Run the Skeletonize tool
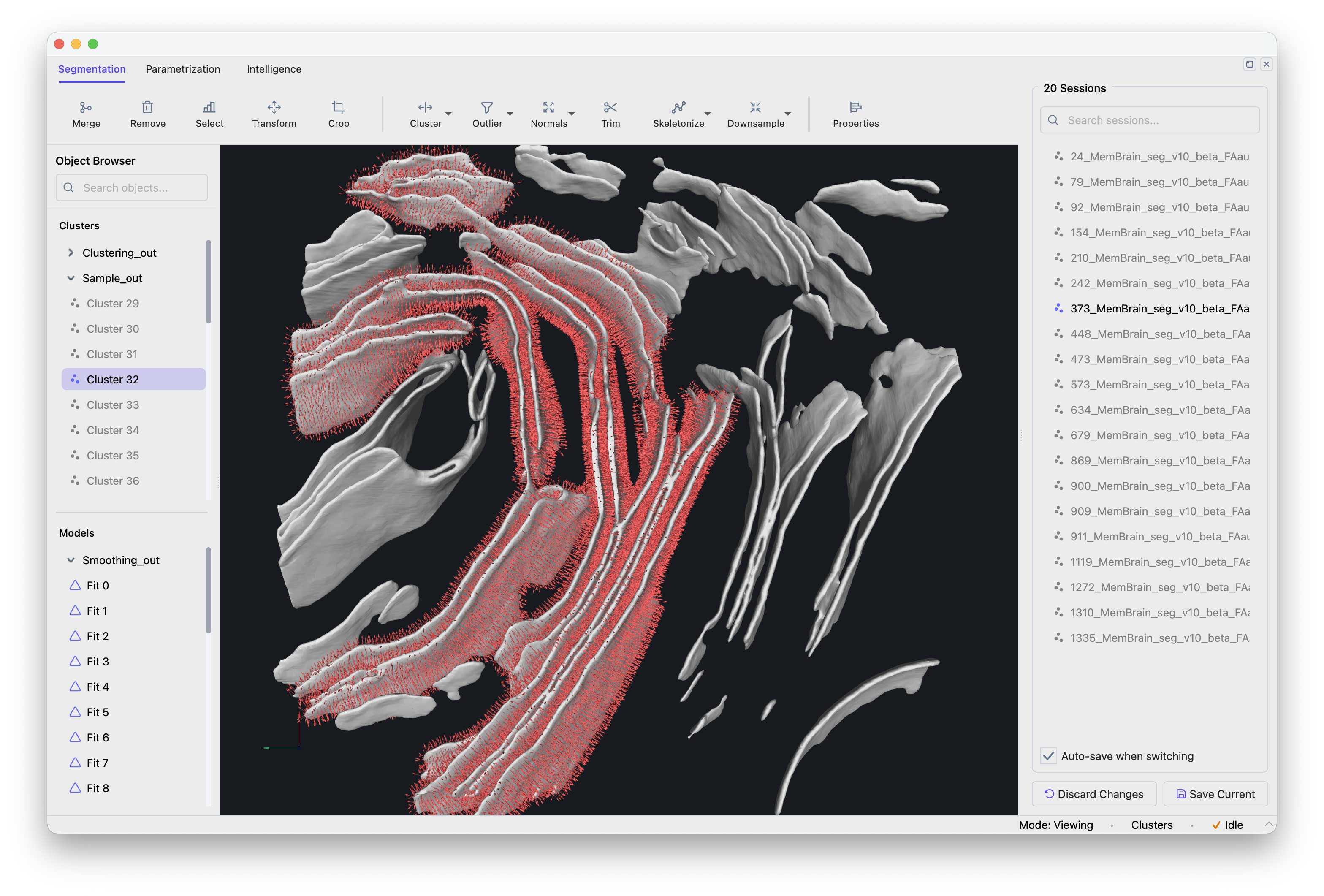This screenshot has width=1324, height=896. pyautogui.click(x=678, y=108)
